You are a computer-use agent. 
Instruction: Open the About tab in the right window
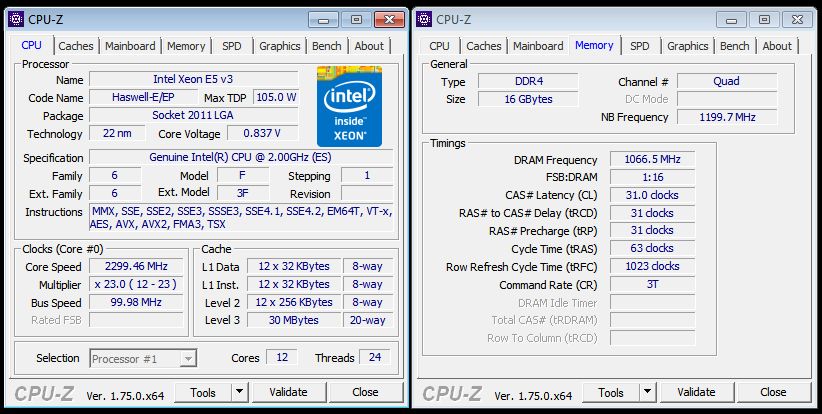[x=777, y=46]
